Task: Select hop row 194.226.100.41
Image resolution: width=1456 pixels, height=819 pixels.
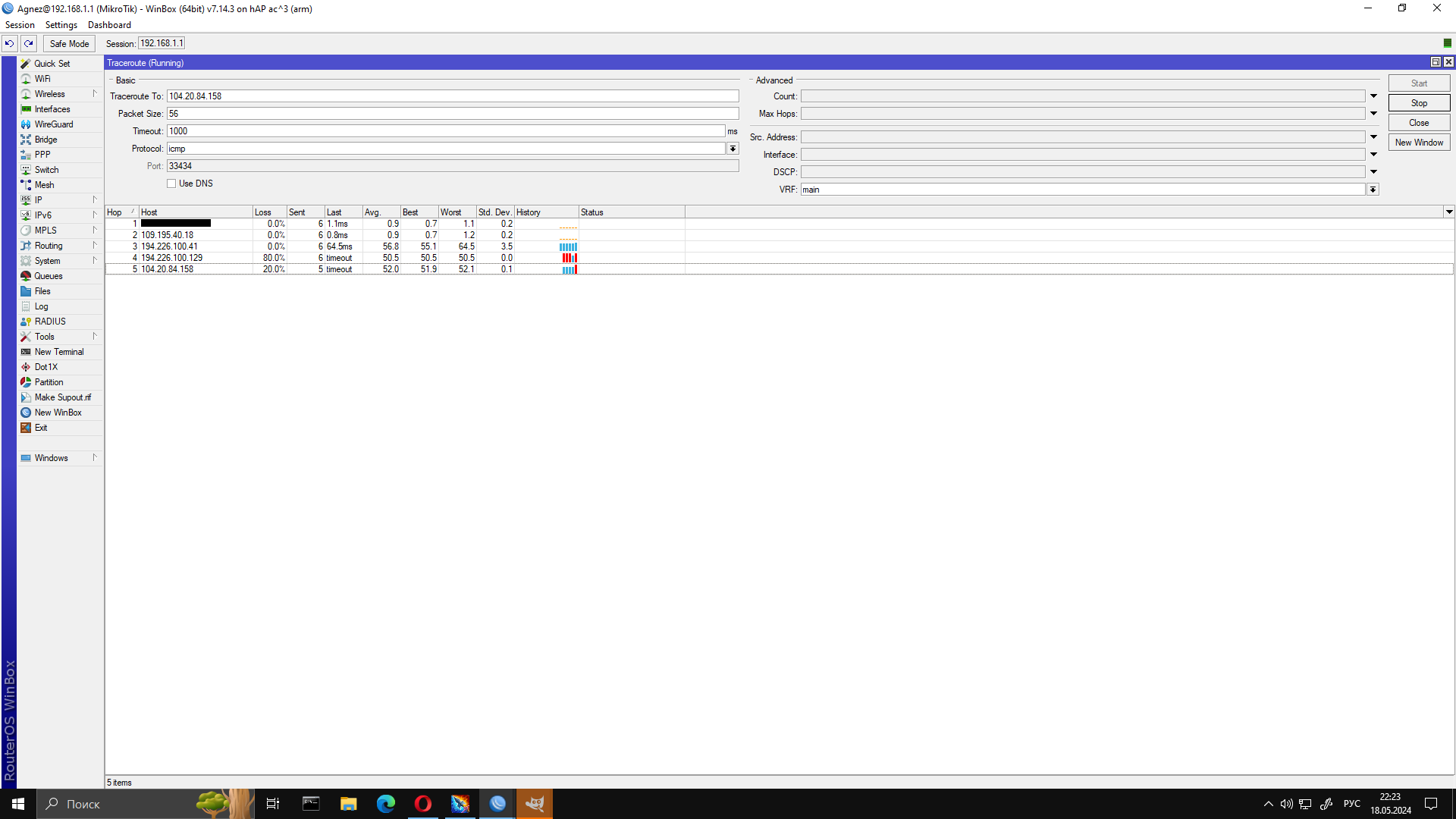Action: pos(780,246)
